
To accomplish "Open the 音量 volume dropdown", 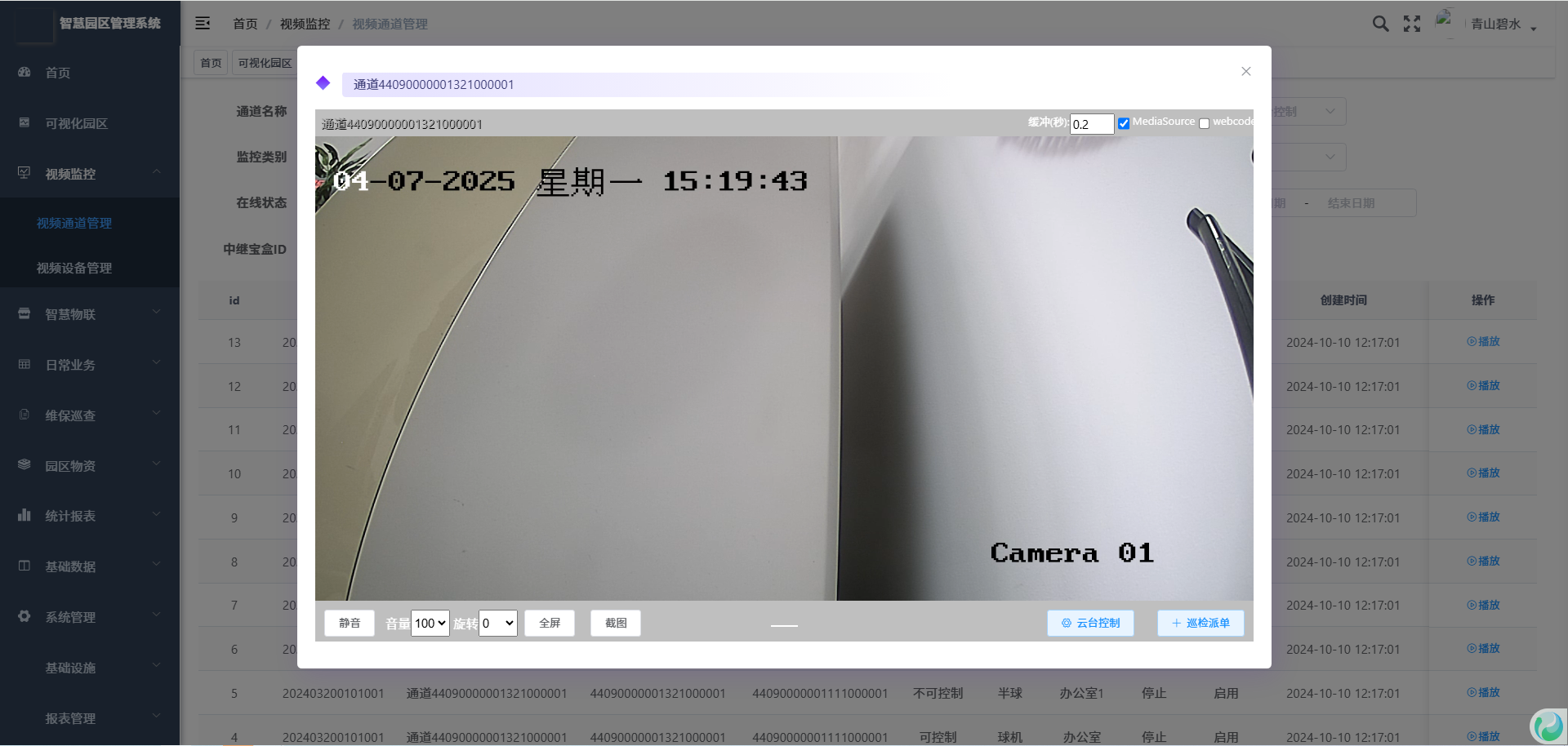I will [x=430, y=624].
